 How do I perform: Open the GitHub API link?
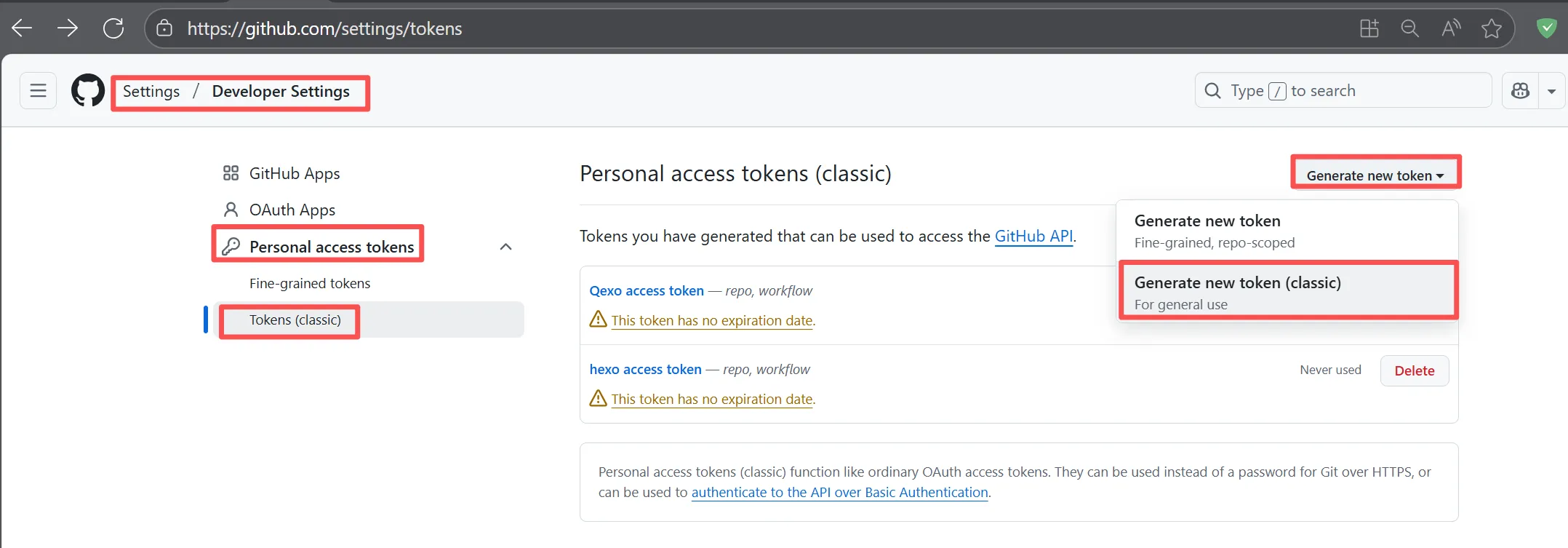[1033, 236]
